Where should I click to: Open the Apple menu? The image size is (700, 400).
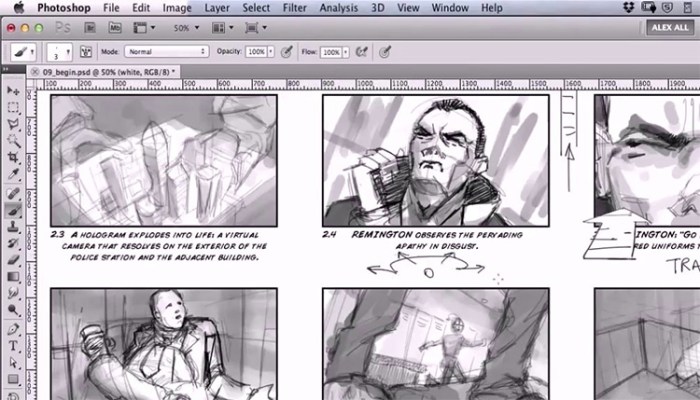point(19,8)
